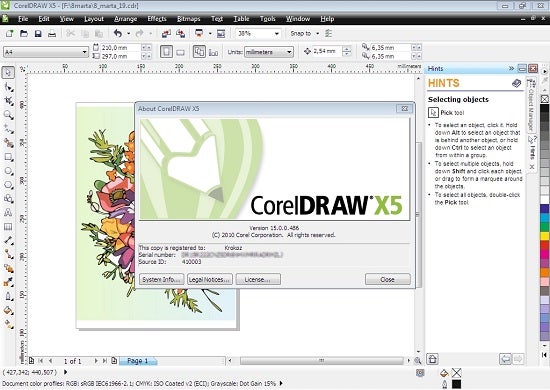Select the Parallel Dimension tool
The width and height of the screenshot is (550, 390).
click(x=8, y=241)
